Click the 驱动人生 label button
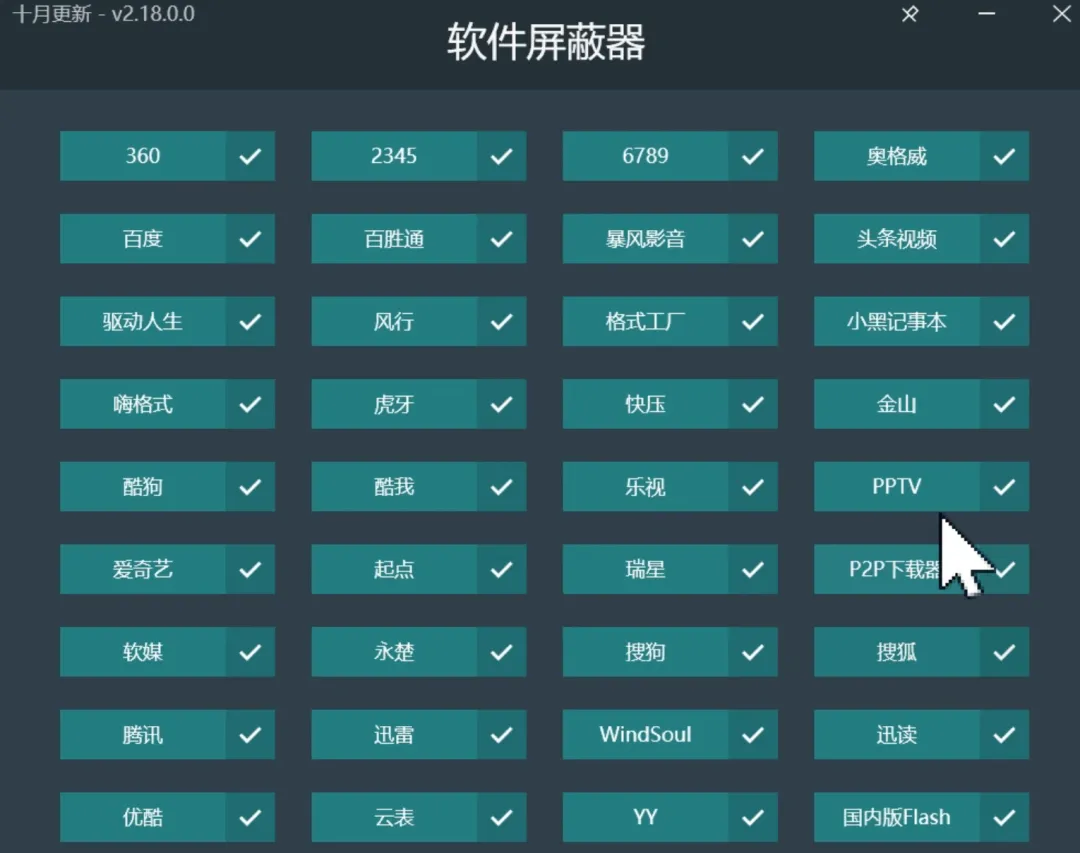This screenshot has width=1080, height=853. tap(143, 322)
